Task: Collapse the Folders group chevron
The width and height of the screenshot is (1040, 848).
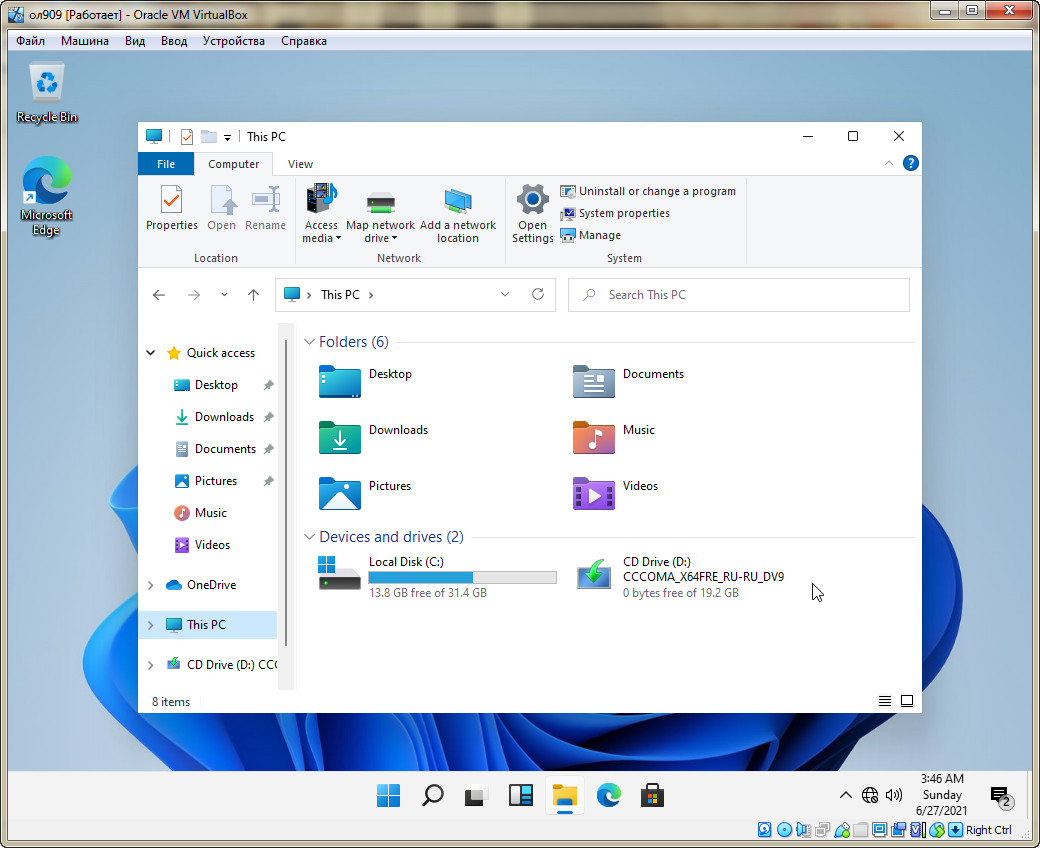Action: click(x=310, y=342)
